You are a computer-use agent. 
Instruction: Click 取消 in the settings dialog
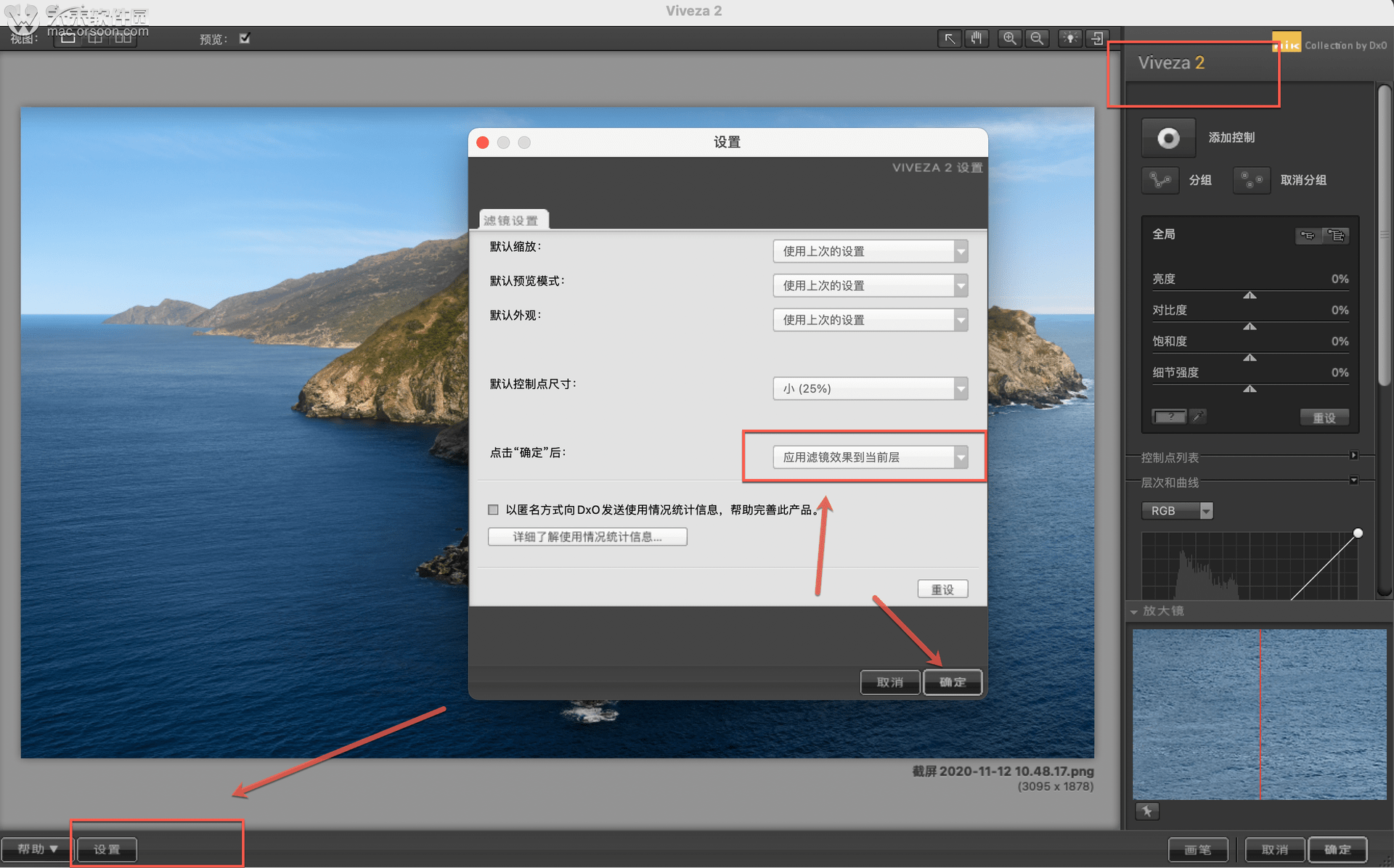point(890,682)
